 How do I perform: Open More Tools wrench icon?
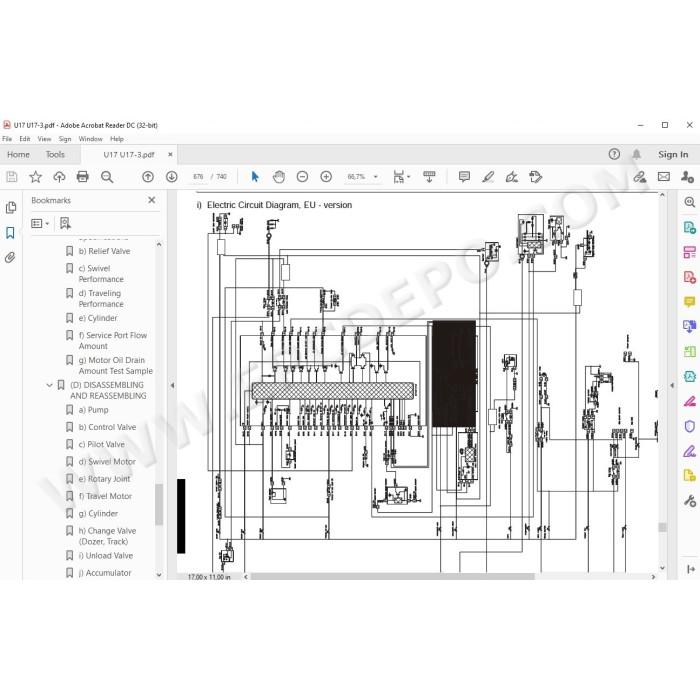[689, 501]
